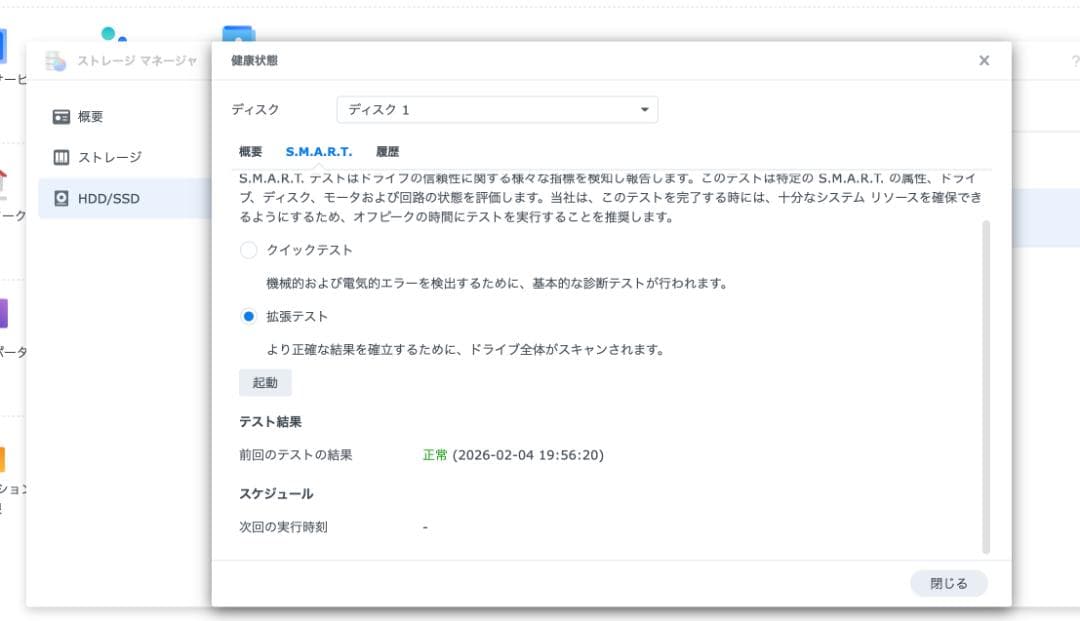Click the orange app icon at left edge
Image resolution: width=1080 pixels, height=621 pixels.
click(3, 459)
